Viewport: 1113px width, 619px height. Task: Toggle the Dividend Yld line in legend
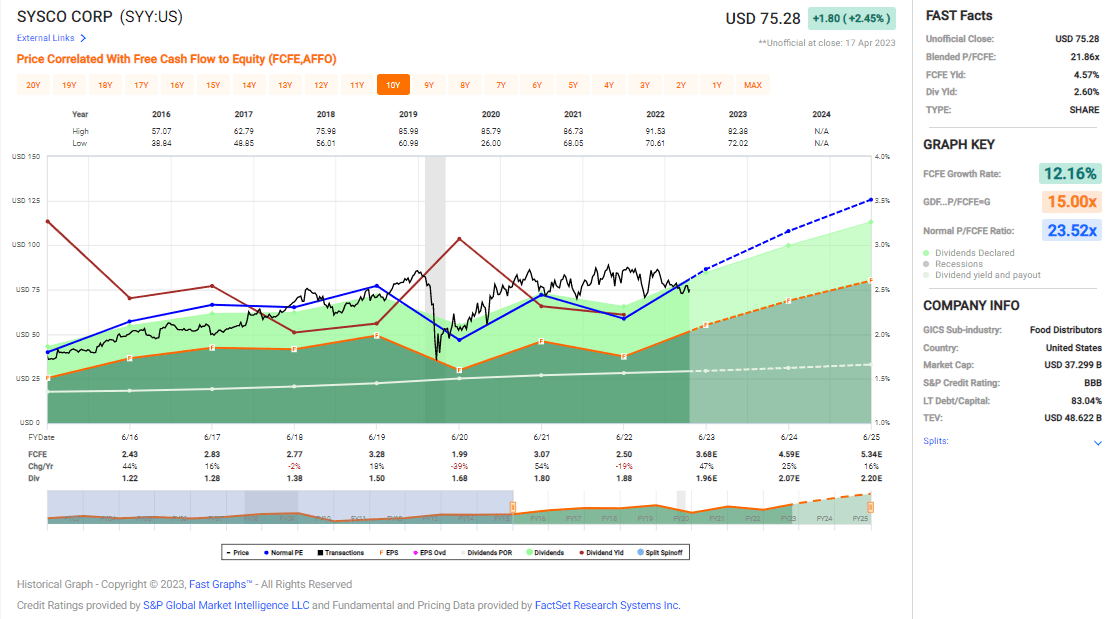coord(605,551)
